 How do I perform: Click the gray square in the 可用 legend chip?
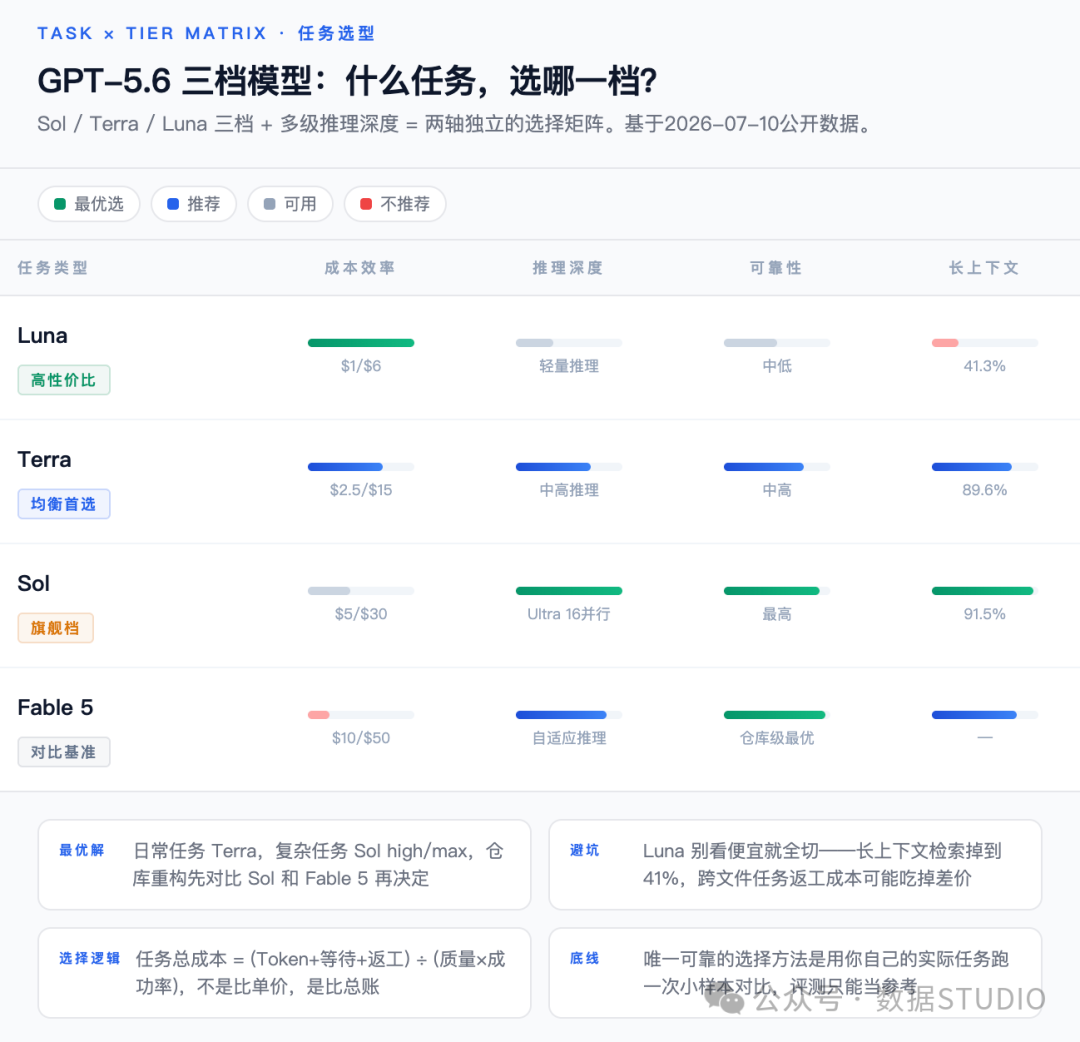pyautogui.click(x=269, y=204)
